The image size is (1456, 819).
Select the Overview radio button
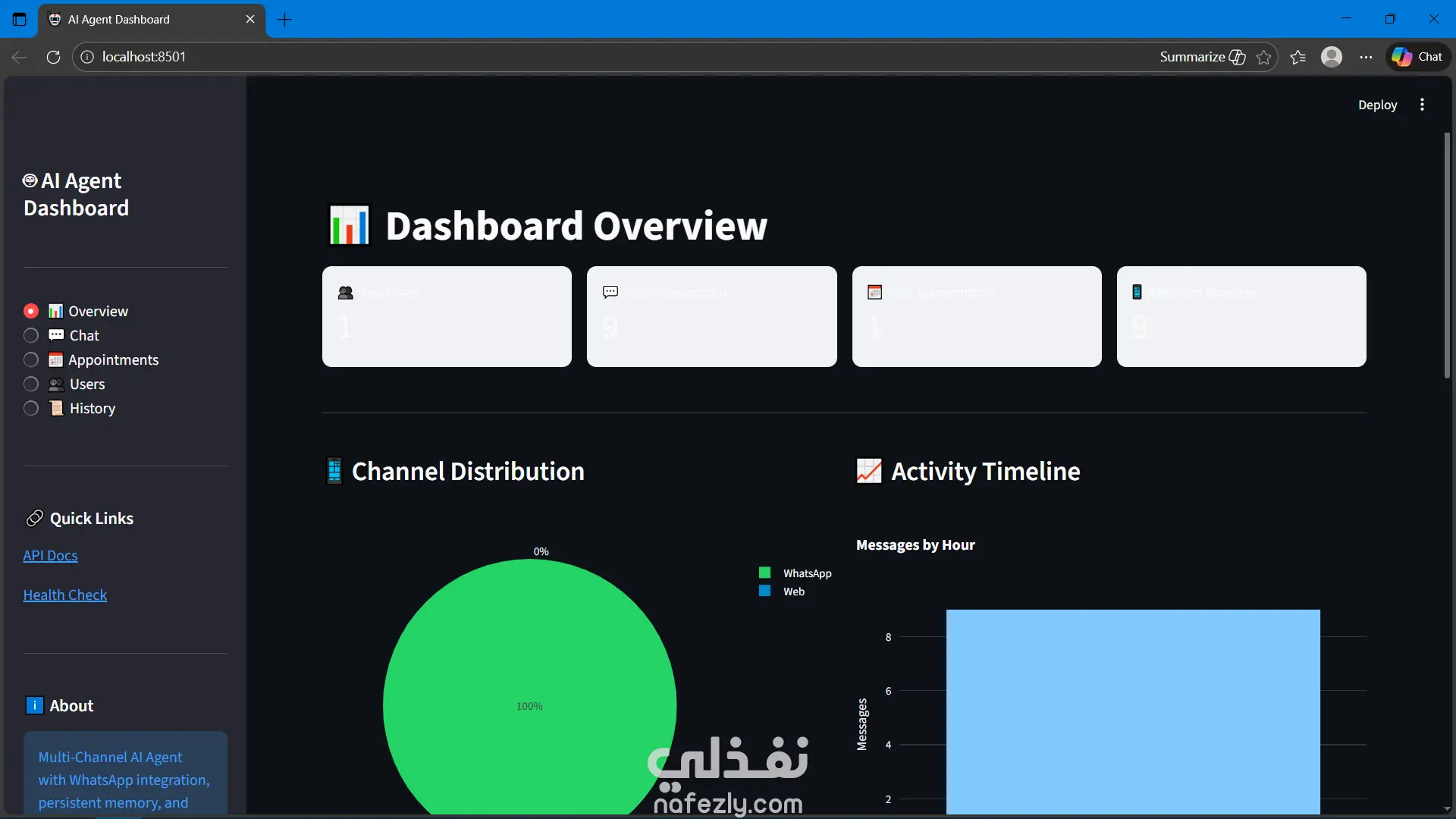point(31,311)
